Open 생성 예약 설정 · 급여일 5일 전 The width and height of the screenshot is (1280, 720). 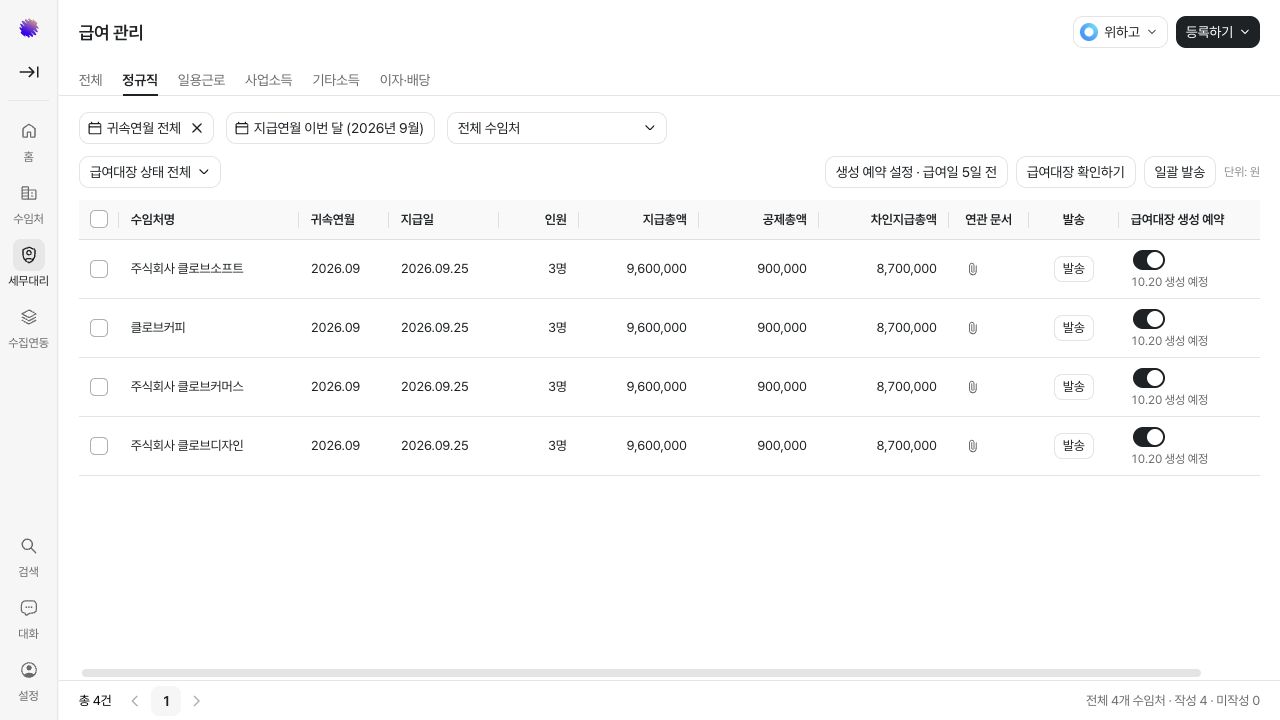click(916, 172)
